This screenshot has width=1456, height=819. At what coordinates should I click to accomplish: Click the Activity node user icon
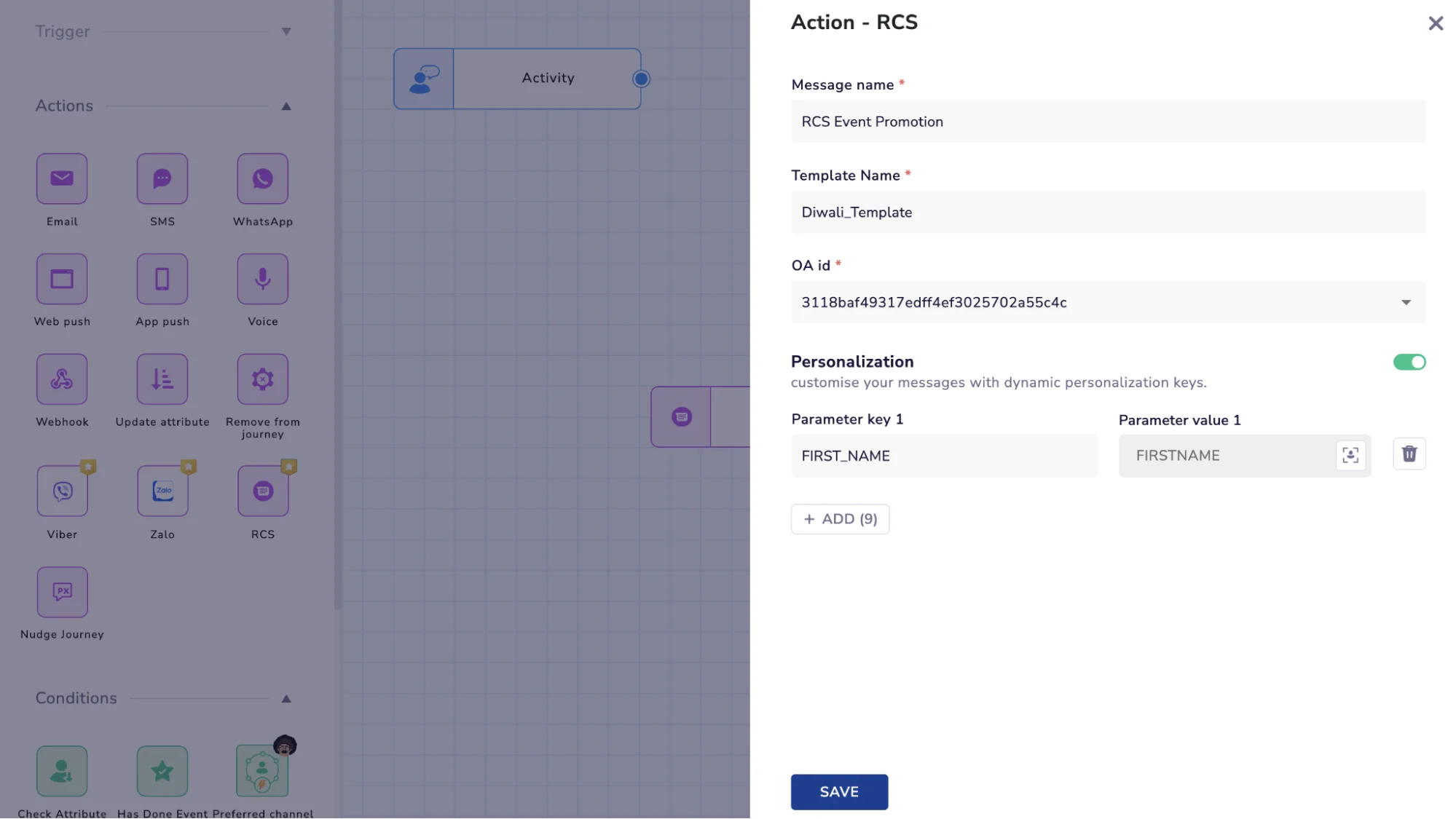(424, 79)
